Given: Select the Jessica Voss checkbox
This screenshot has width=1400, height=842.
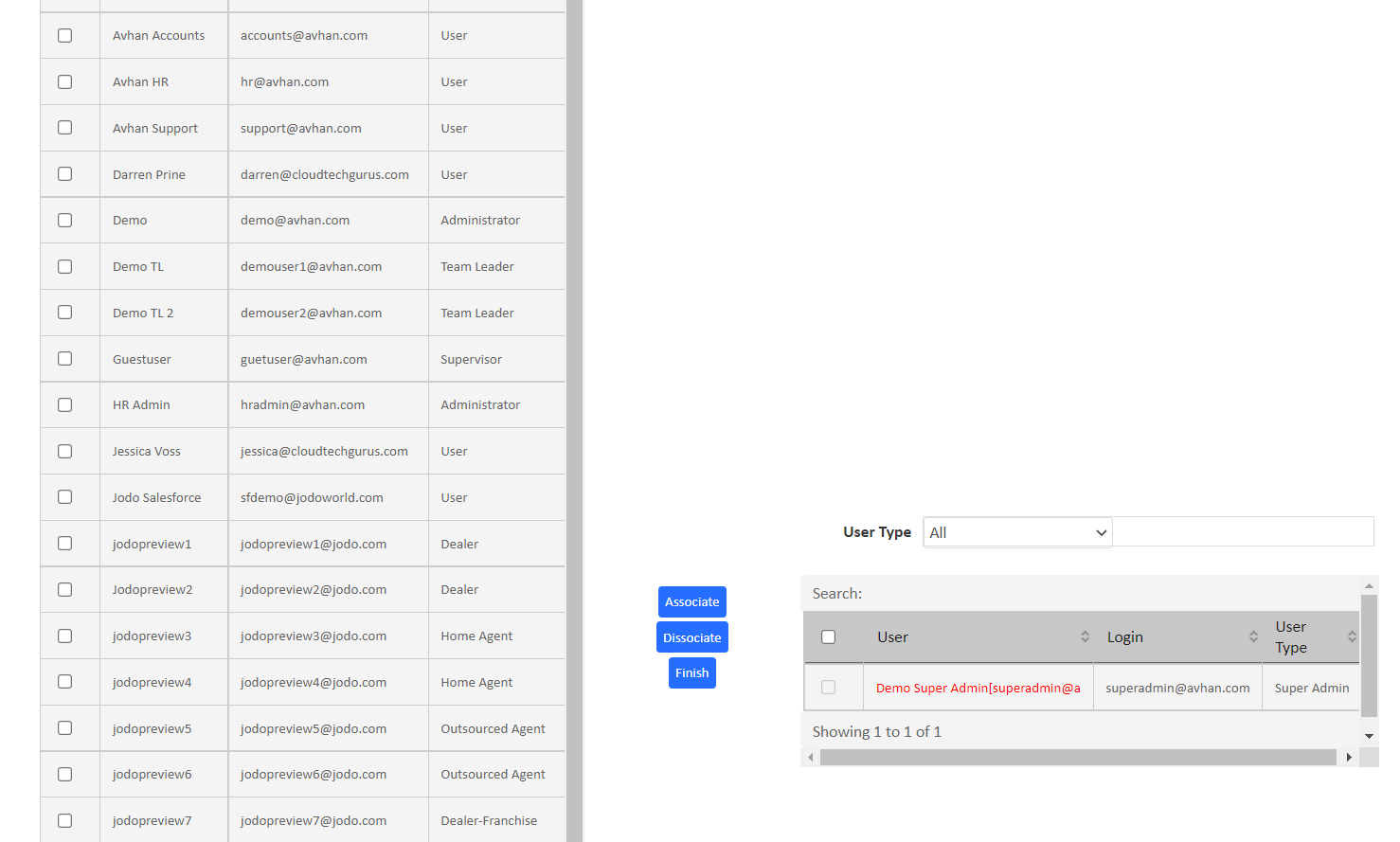Looking at the screenshot, I should (64, 451).
